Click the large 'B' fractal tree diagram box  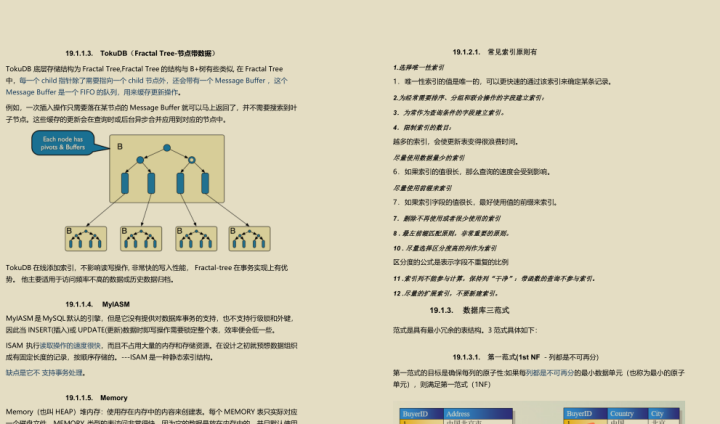tap(167, 169)
